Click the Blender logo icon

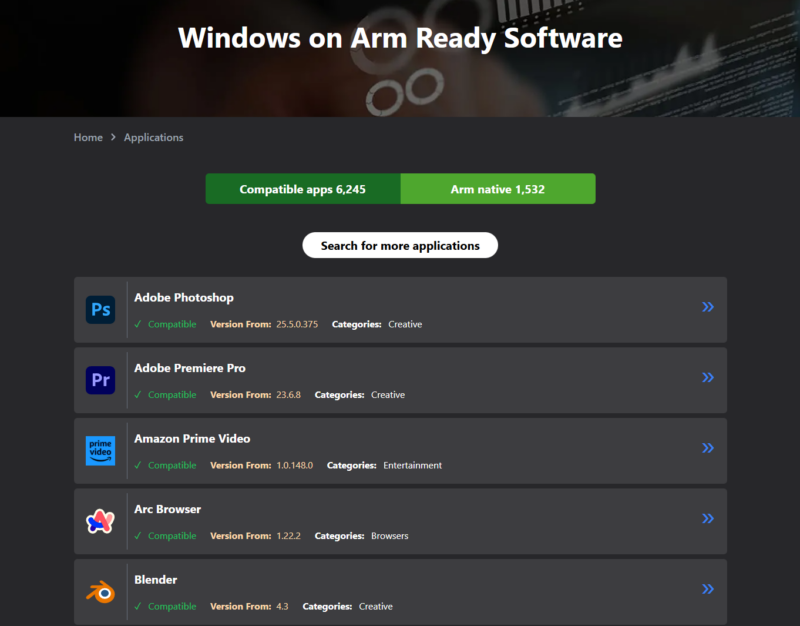click(100, 592)
